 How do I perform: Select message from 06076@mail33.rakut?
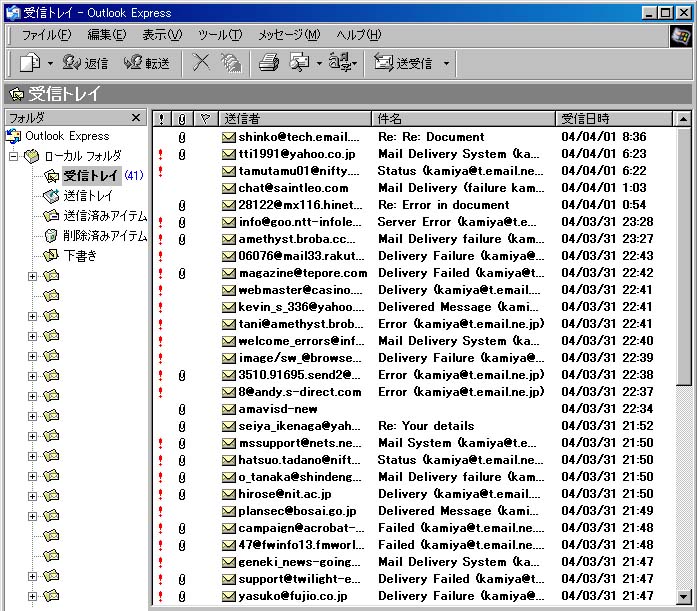pos(301,256)
